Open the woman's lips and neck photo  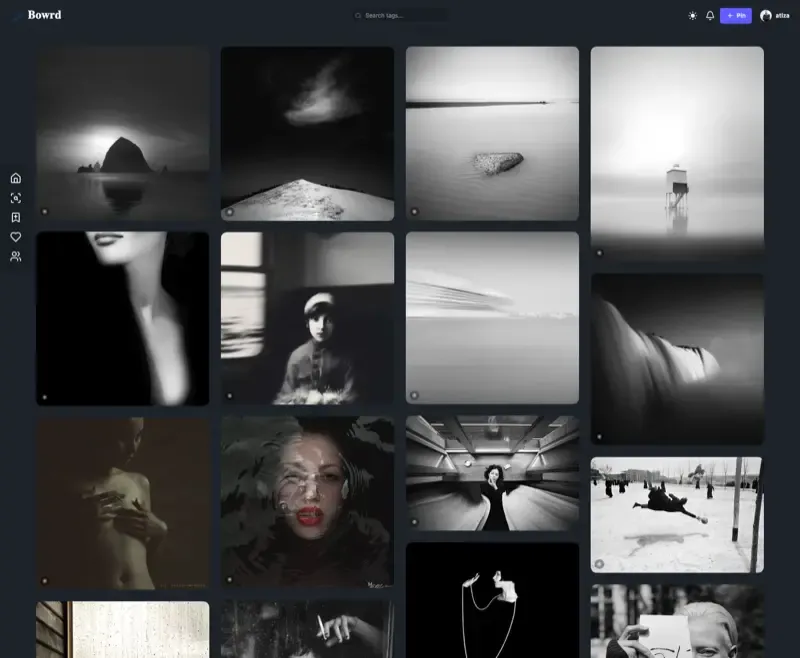point(122,318)
